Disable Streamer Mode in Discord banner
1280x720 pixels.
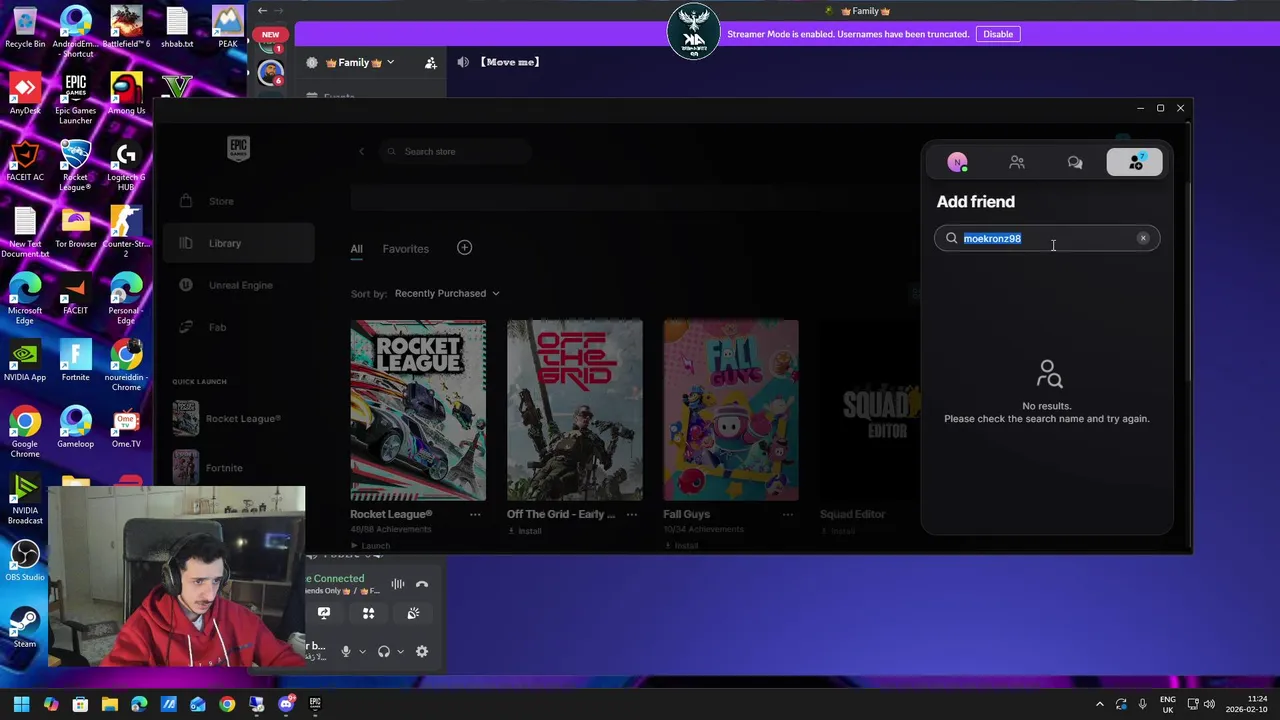click(x=998, y=34)
